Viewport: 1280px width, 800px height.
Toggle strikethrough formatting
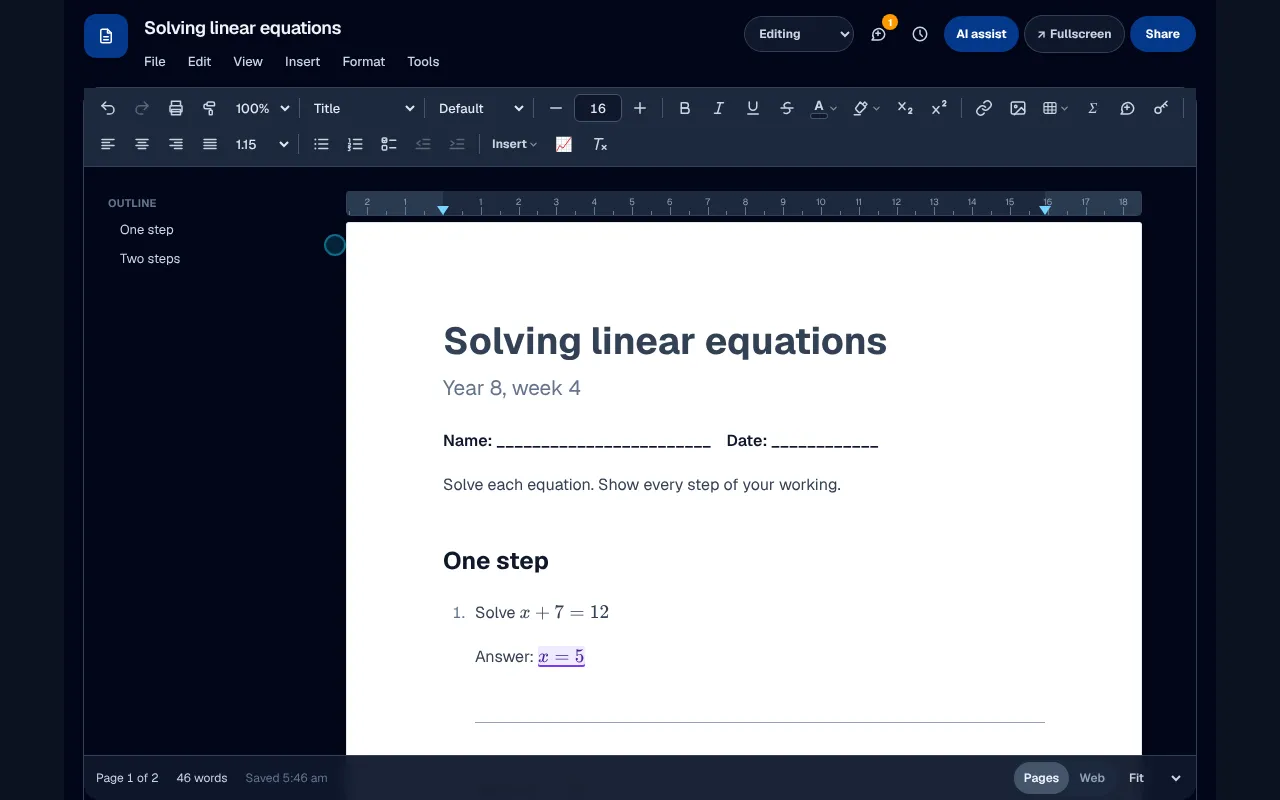(x=787, y=108)
